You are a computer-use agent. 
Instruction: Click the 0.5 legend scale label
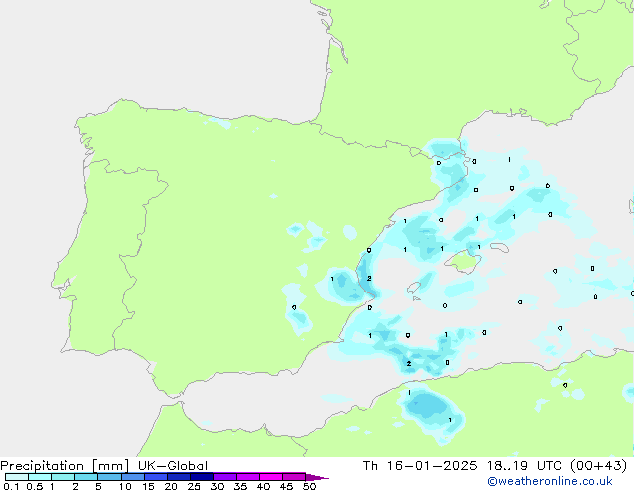tap(35, 486)
